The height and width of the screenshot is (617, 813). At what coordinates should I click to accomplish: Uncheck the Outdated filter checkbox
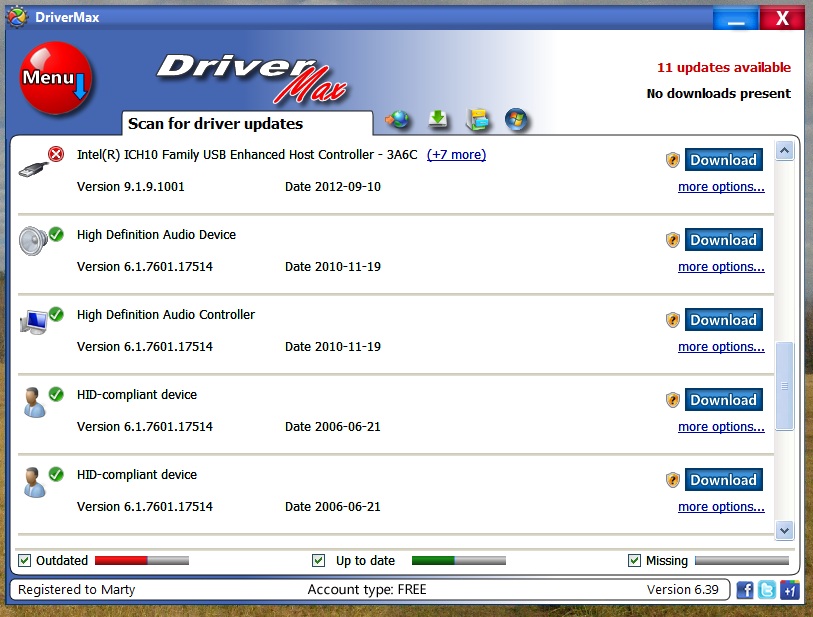click(24, 560)
